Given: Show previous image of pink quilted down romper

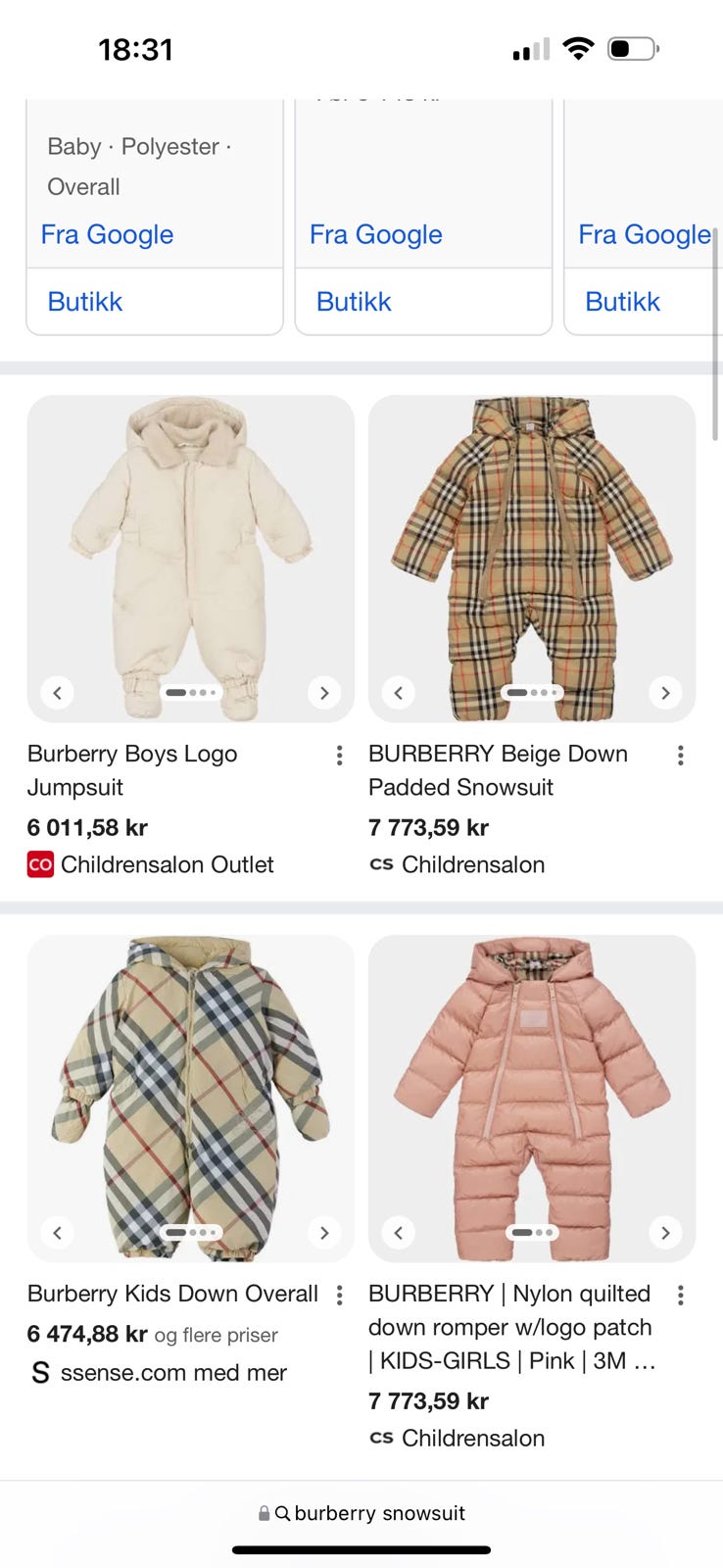Looking at the screenshot, I should tap(398, 1233).
